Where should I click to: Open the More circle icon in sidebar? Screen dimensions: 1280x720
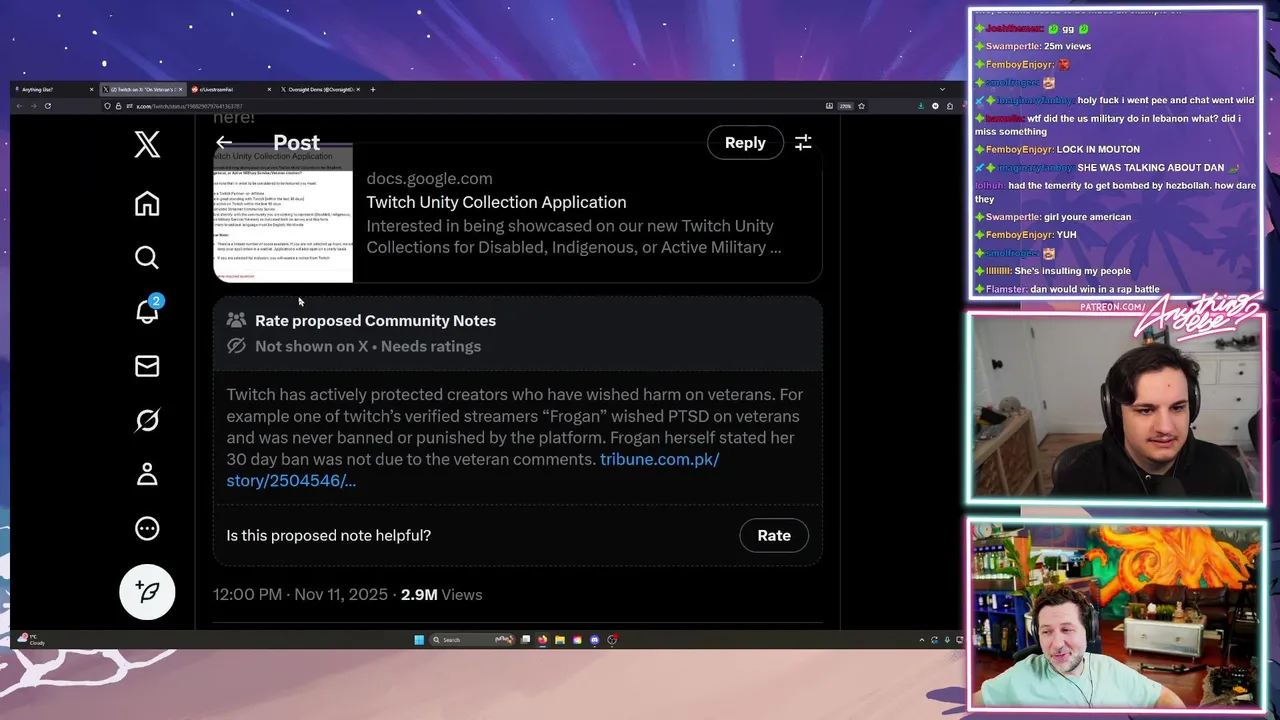point(147,528)
